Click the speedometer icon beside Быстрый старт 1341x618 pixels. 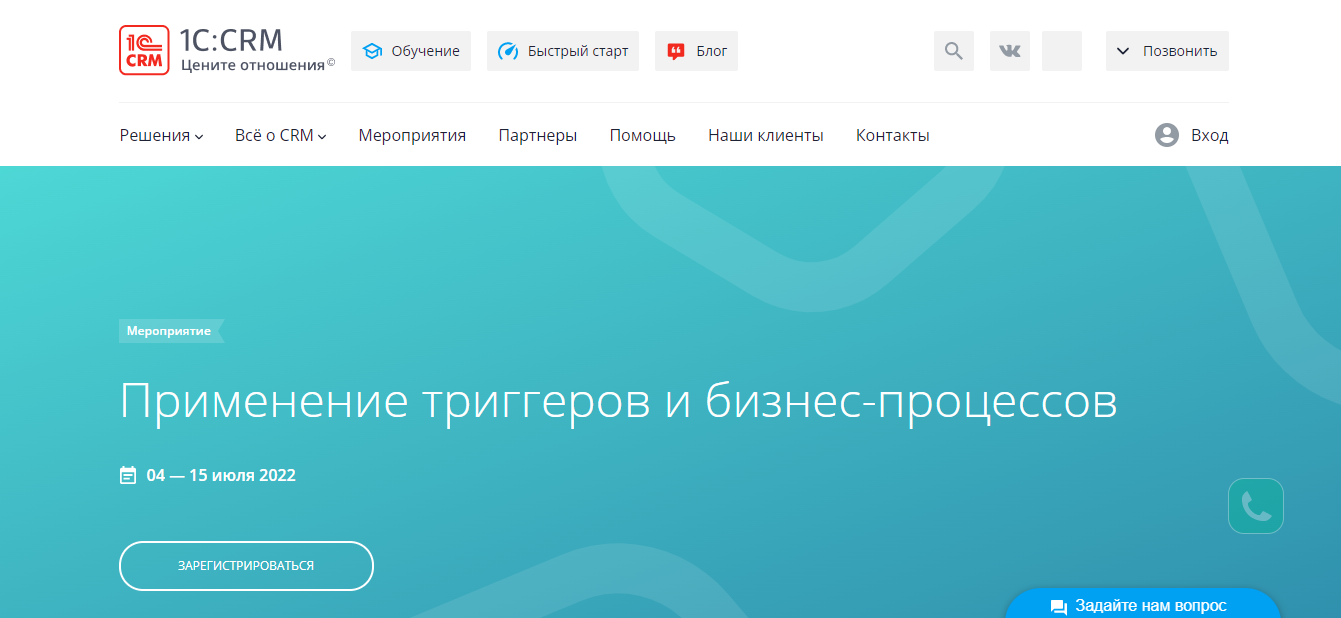(507, 50)
